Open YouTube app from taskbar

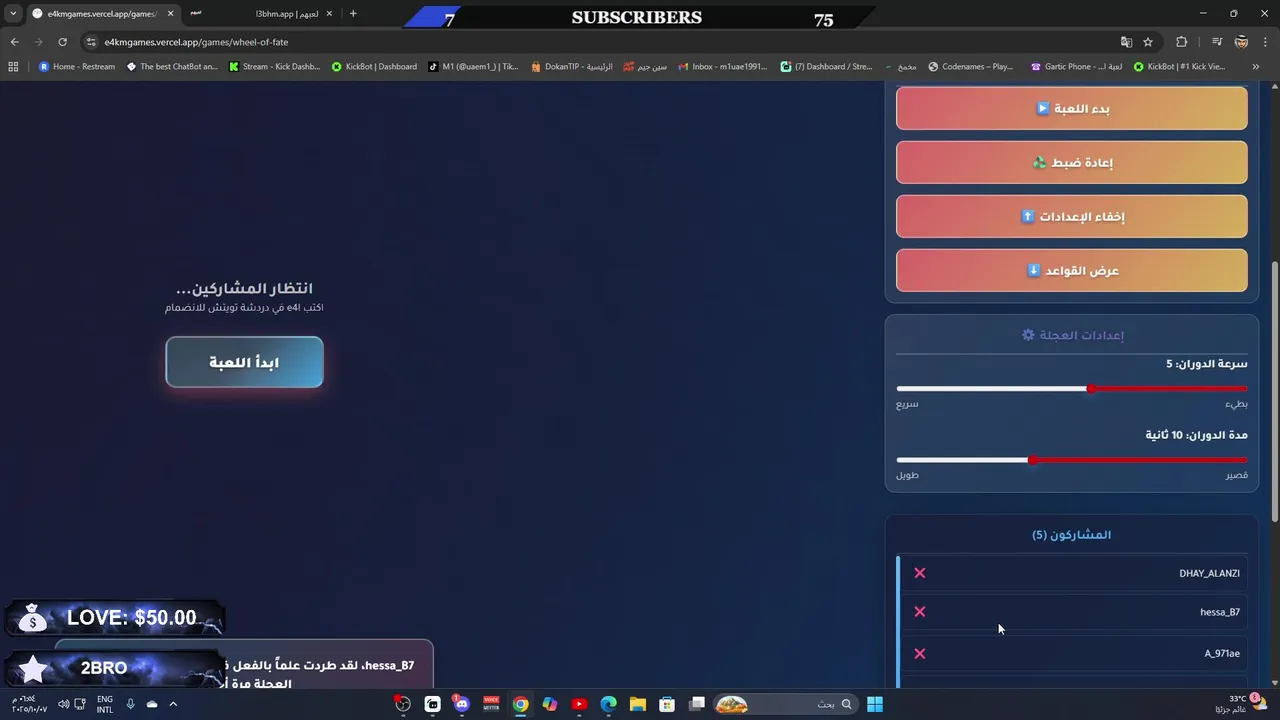[579, 704]
